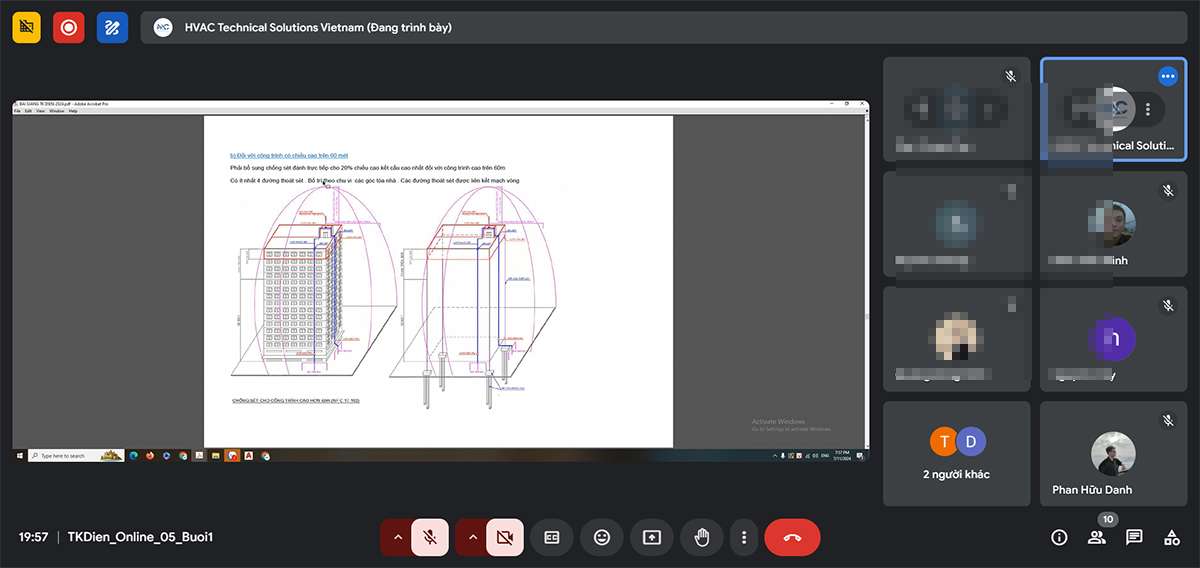
Task: Open the activities panel icon
Action: (1172, 537)
